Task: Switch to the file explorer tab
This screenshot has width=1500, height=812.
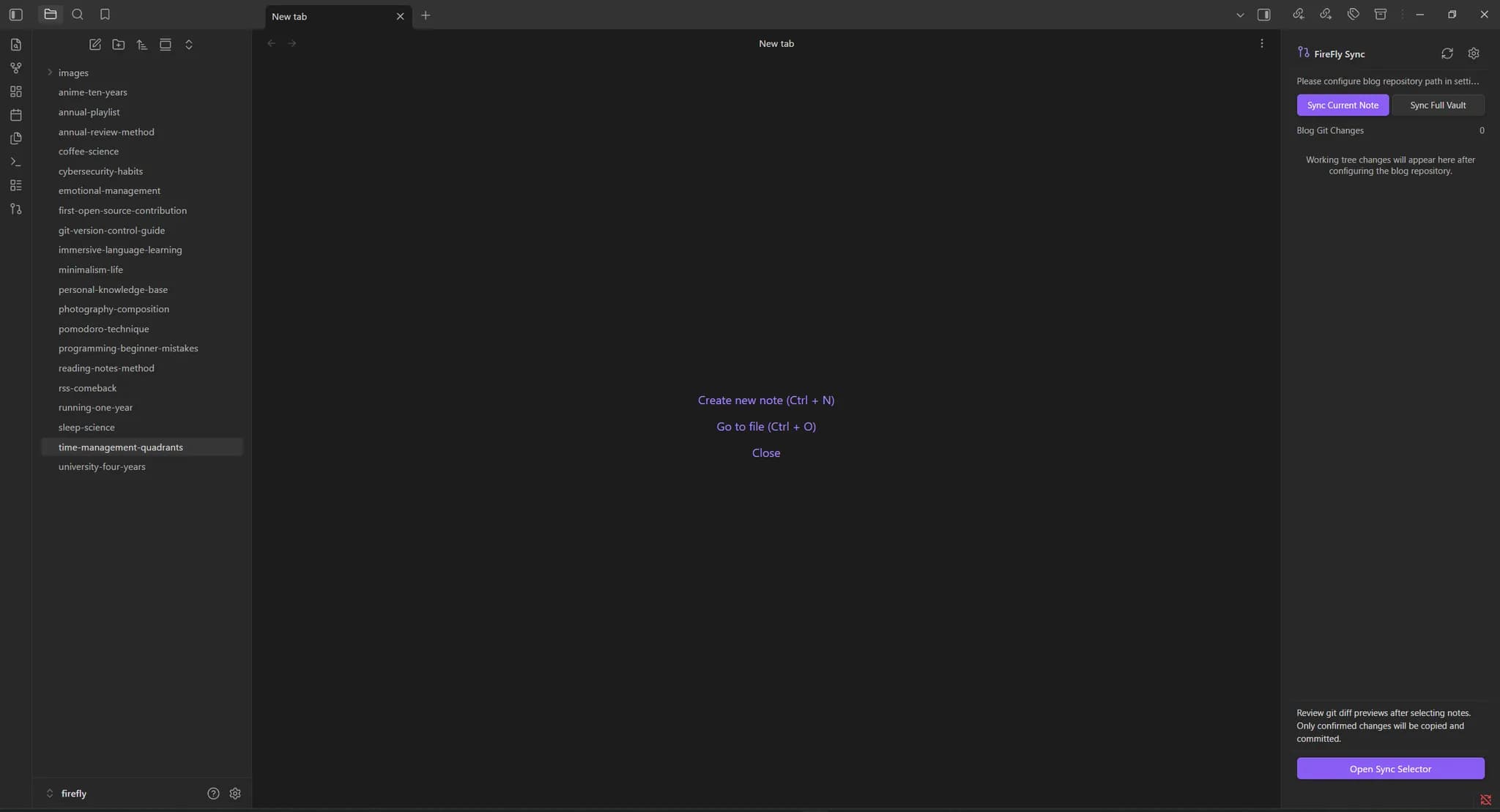Action: pos(50,14)
